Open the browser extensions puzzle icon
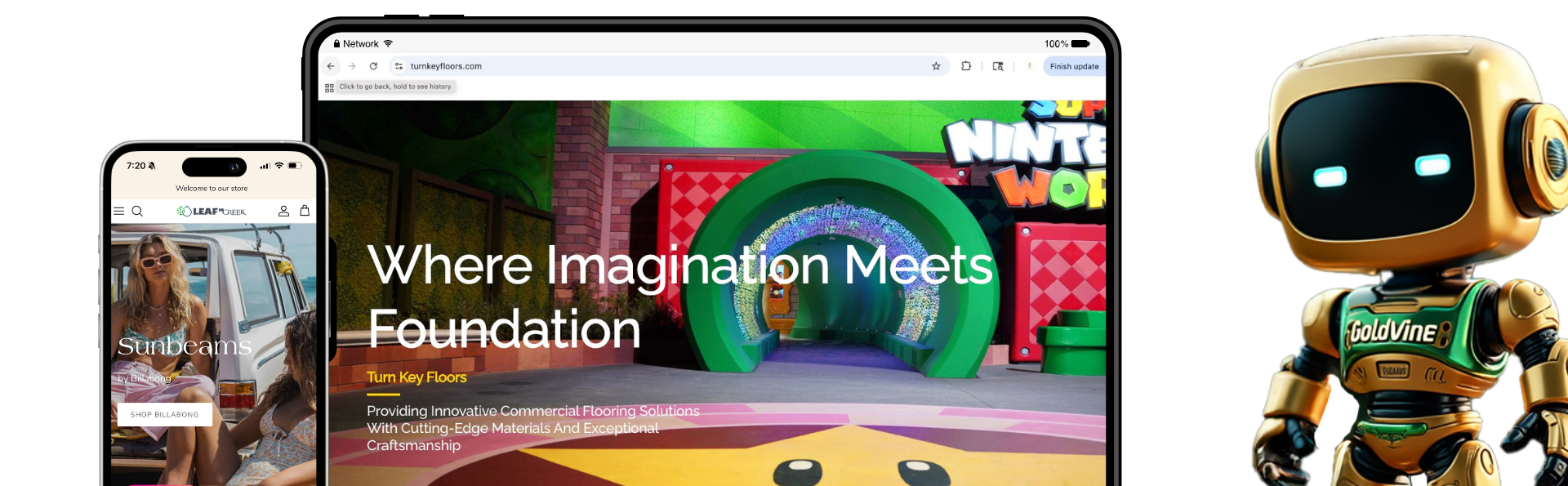The image size is (1568, 486). click(x=966, y=66)
